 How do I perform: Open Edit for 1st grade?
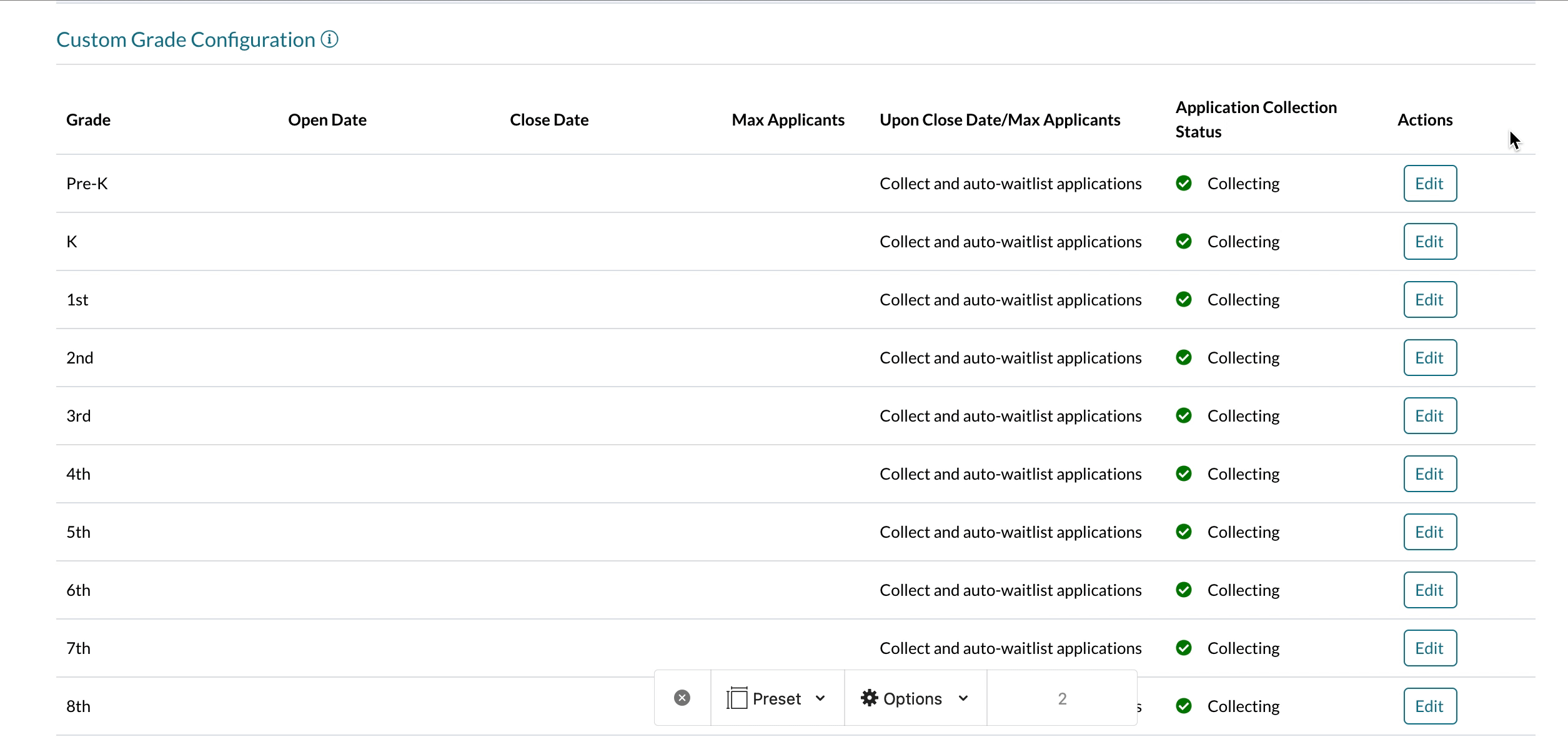click(1429, 299)
